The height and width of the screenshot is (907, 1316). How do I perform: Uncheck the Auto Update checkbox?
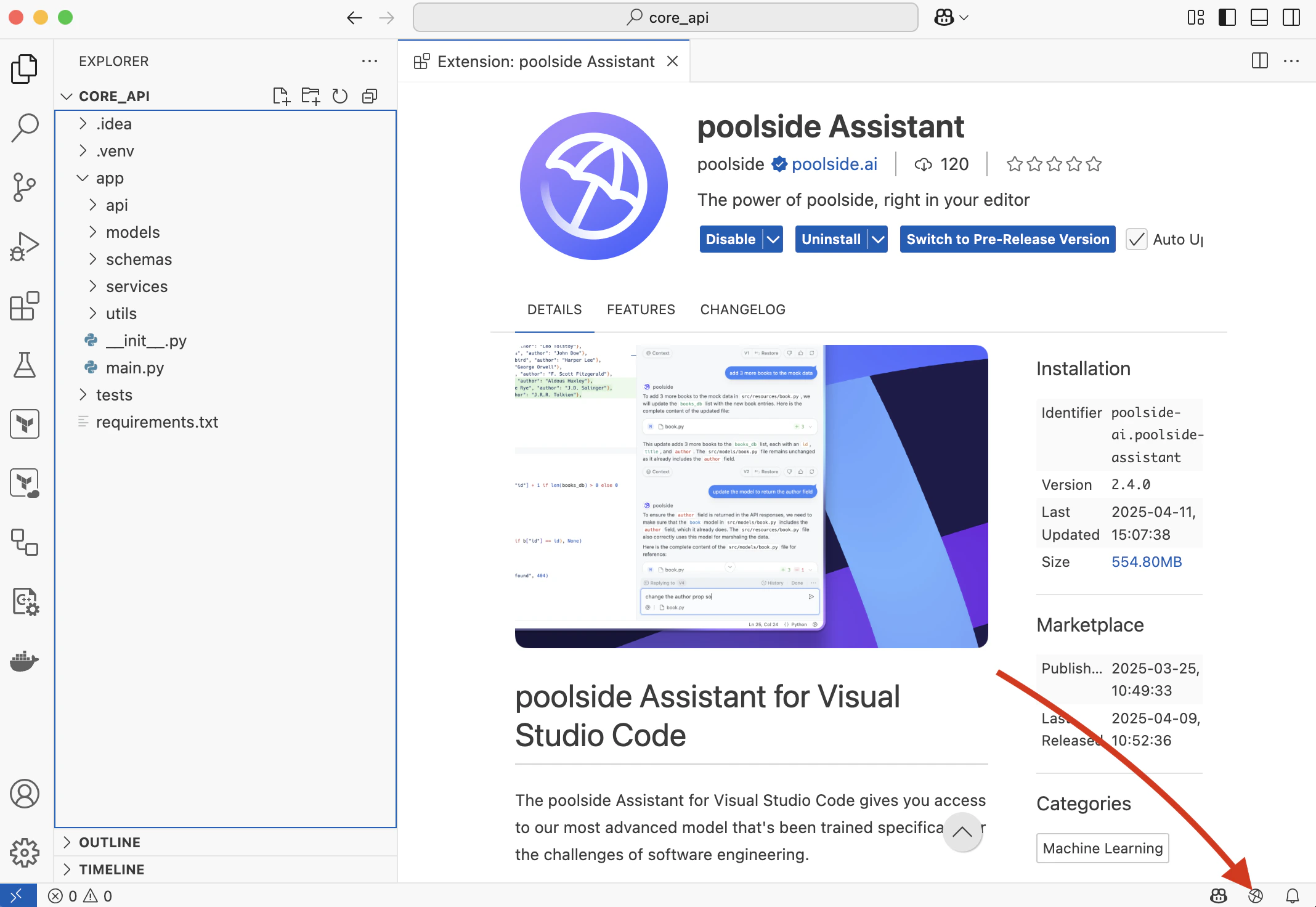coord(1137,239)
